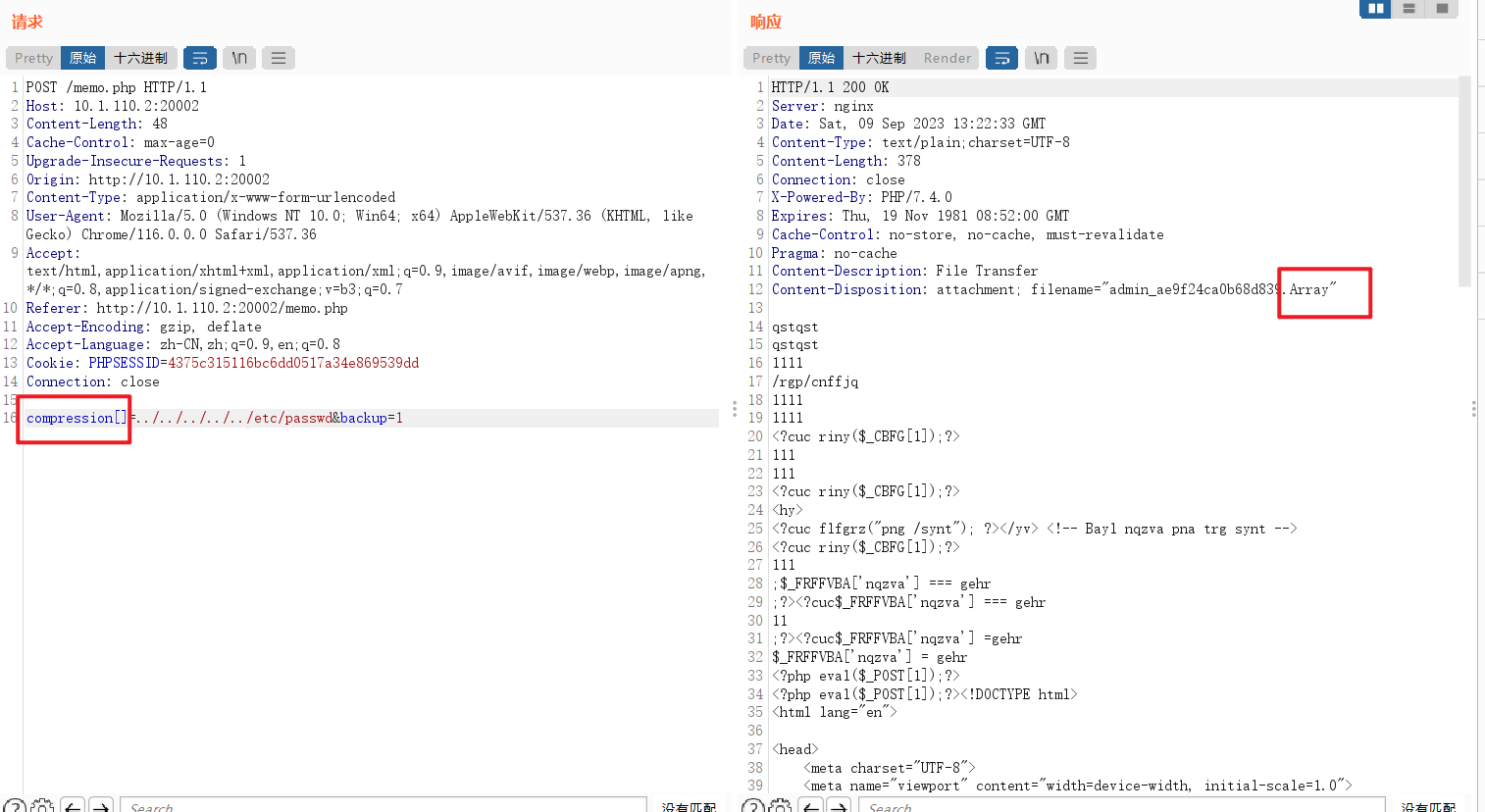The height and width of the screenshot is (812, 1485).
Task: Switch response view to the 原始 tab
Action: (821, 58)
